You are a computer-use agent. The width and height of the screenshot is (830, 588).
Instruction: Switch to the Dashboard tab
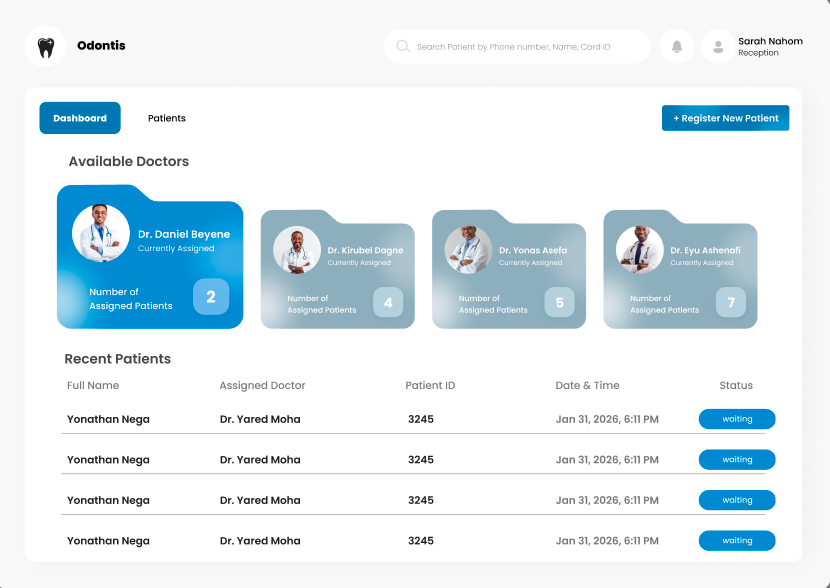pyautogui.click(x=80, y=118)
